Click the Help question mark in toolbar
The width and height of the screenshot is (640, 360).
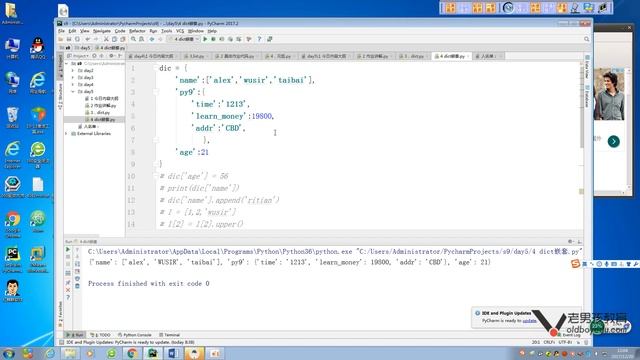[x=259, y=39]
